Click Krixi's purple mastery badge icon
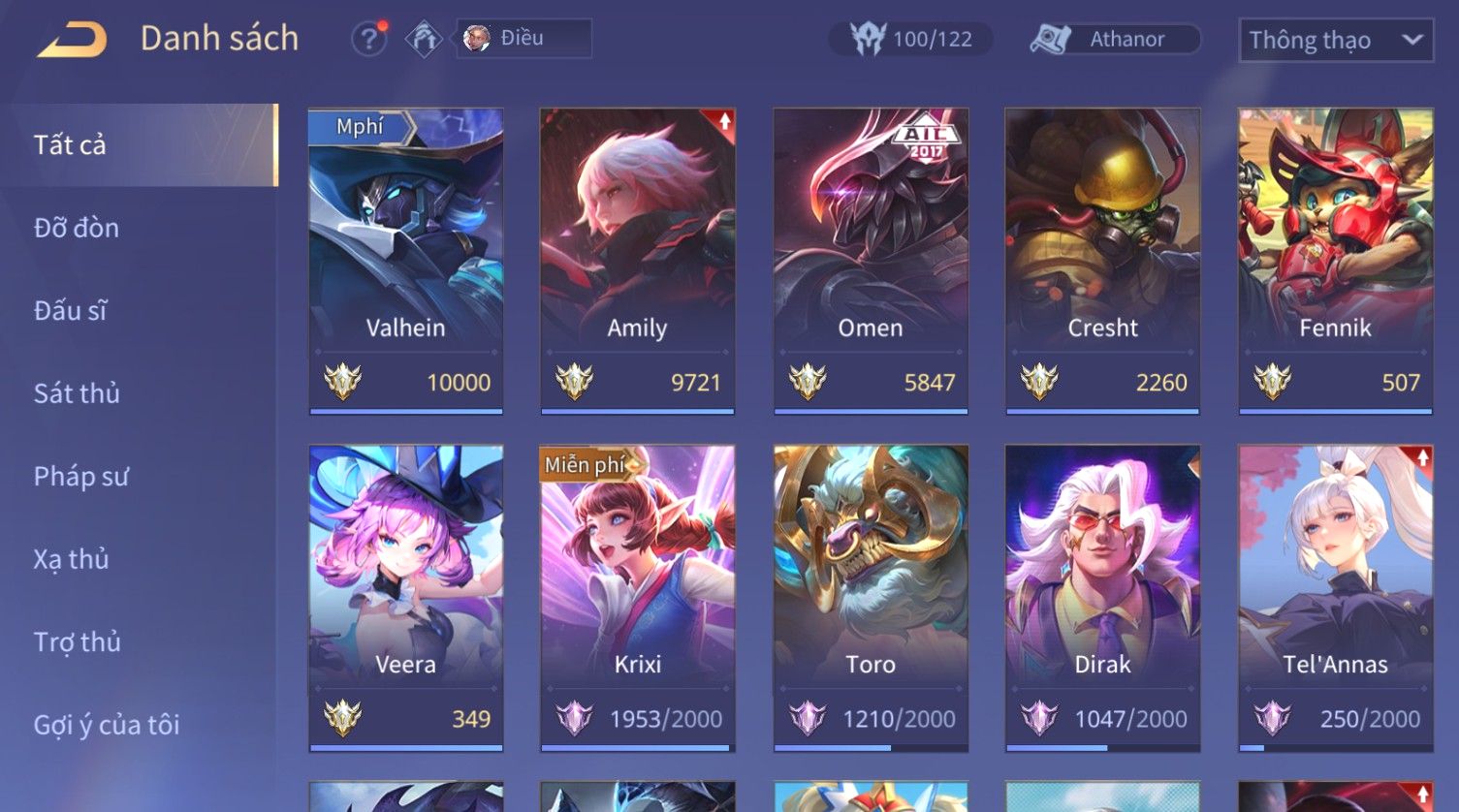The height and width of the screenshot is (812, 1459). pos(574,719)
